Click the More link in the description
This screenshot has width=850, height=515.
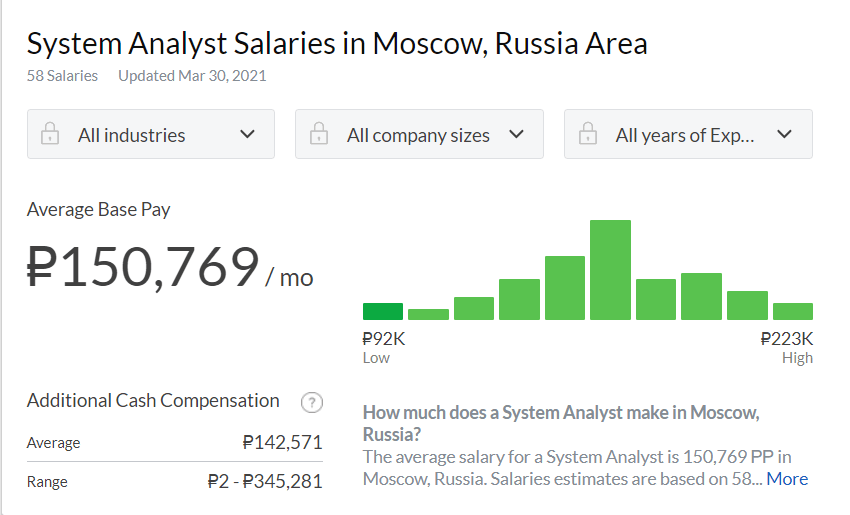point(787,479)
